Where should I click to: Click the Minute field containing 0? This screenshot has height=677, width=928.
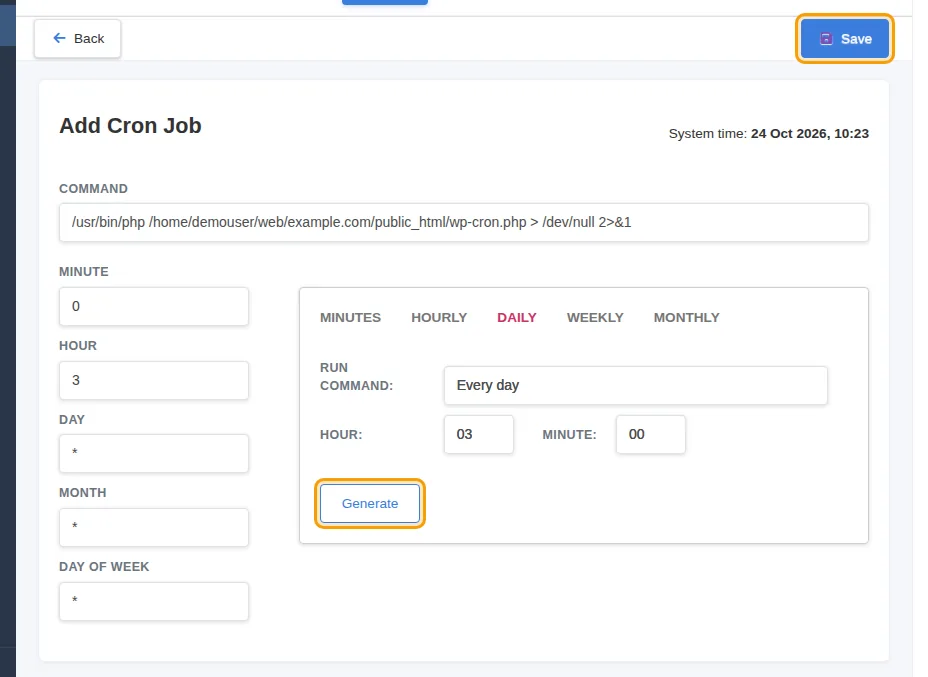pos(154,307)
